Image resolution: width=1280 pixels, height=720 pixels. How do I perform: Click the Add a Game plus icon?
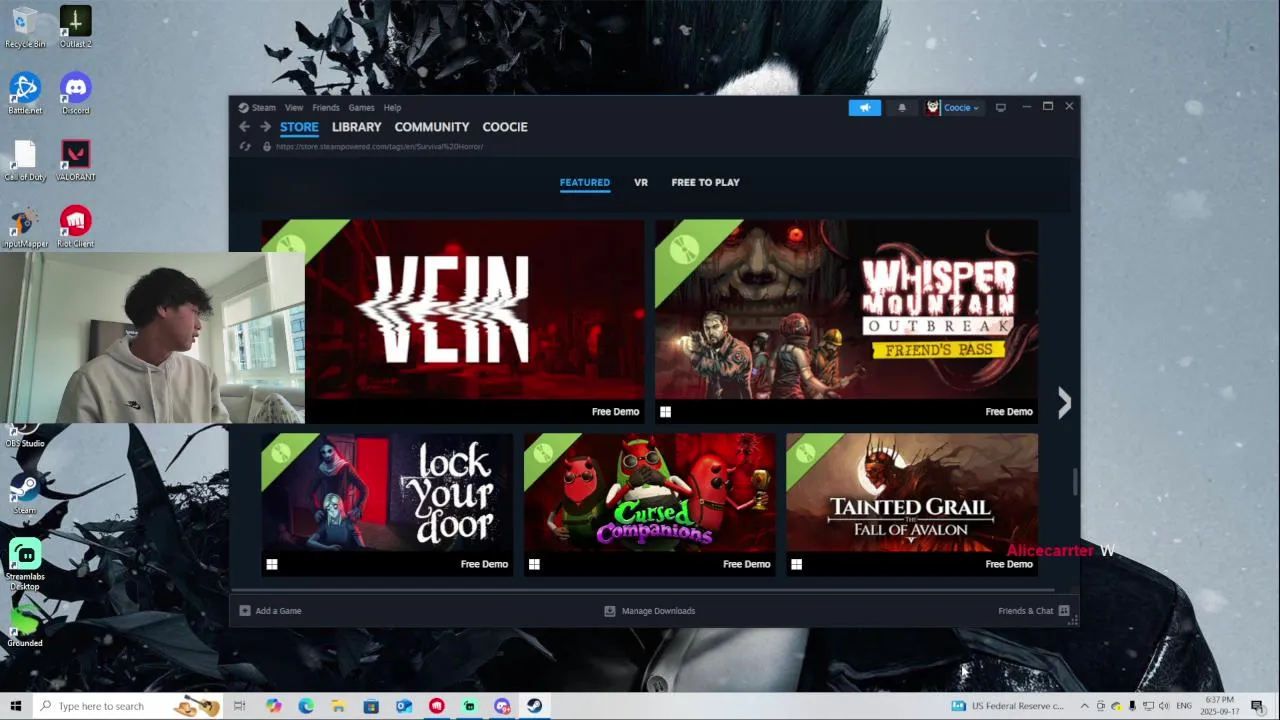coord(245,611)
